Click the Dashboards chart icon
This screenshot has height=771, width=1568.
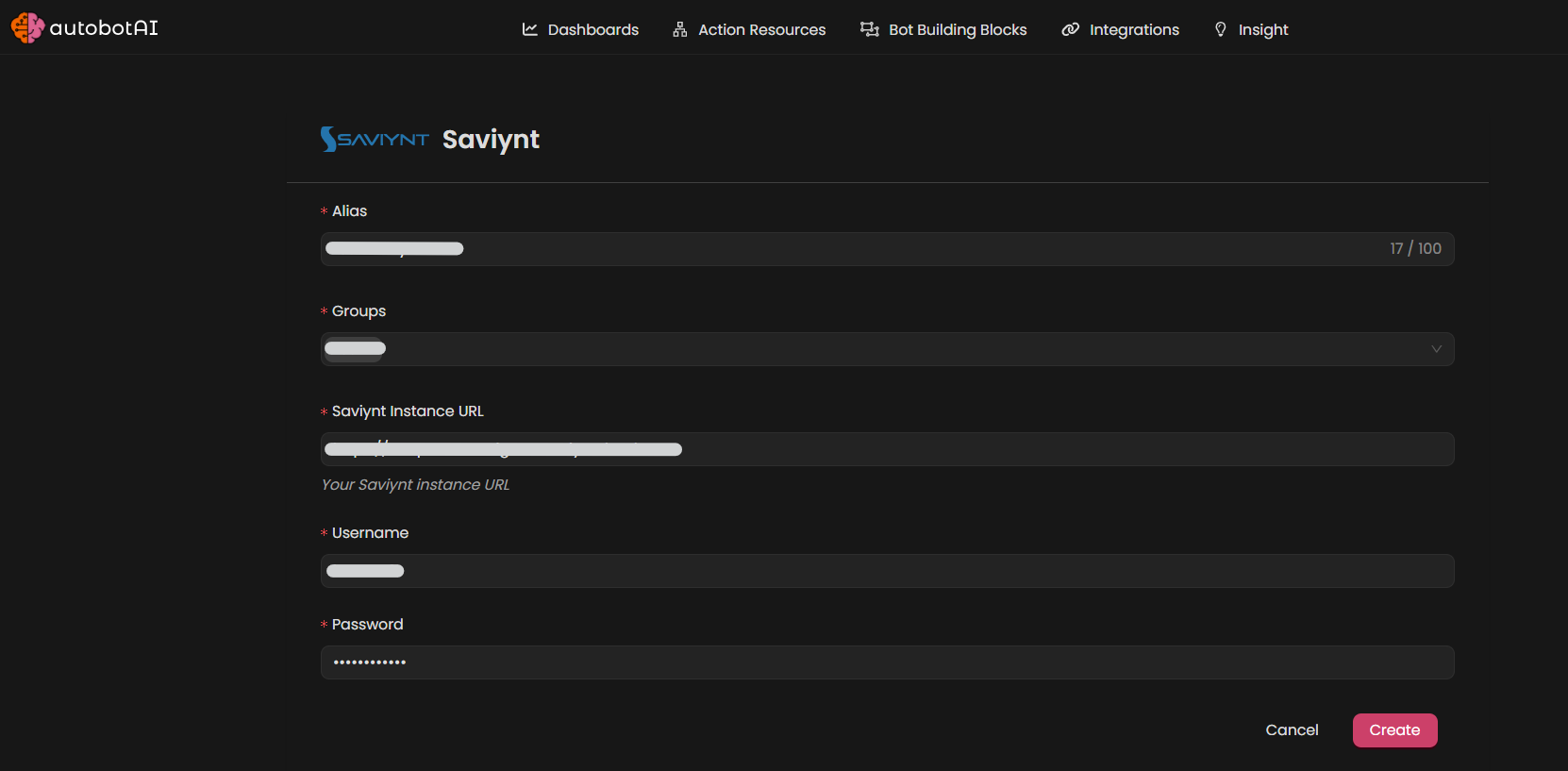[x=530, y=29]
